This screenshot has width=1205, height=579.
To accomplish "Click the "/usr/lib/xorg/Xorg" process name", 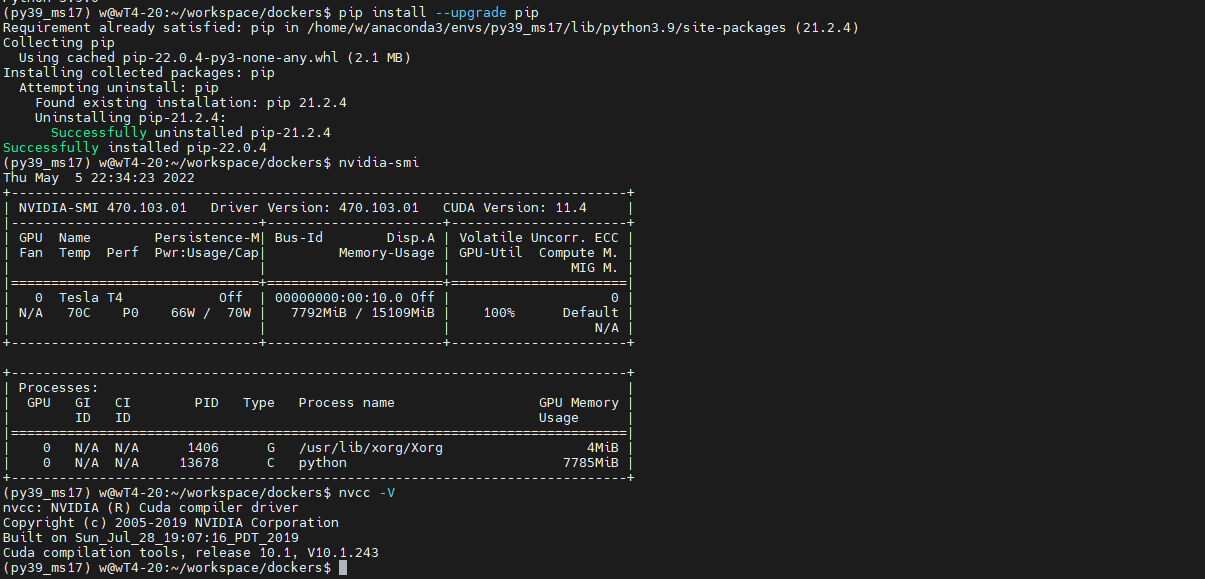I will pyautogui.click(x=370, y=448).
